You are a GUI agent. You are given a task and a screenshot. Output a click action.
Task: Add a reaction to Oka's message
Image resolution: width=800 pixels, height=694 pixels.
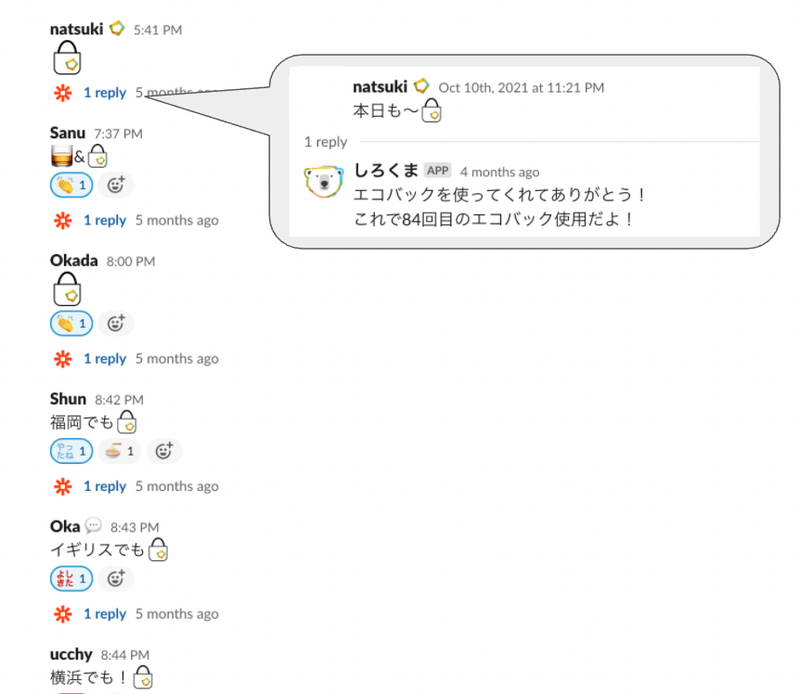[116, 579]
